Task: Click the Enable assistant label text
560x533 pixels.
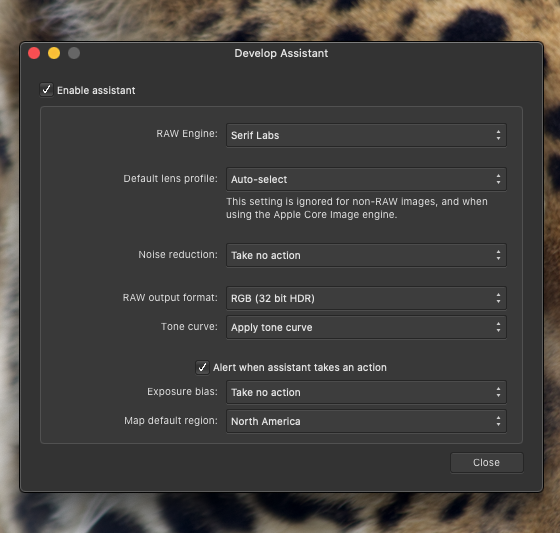Action: [x=96, y=90]
